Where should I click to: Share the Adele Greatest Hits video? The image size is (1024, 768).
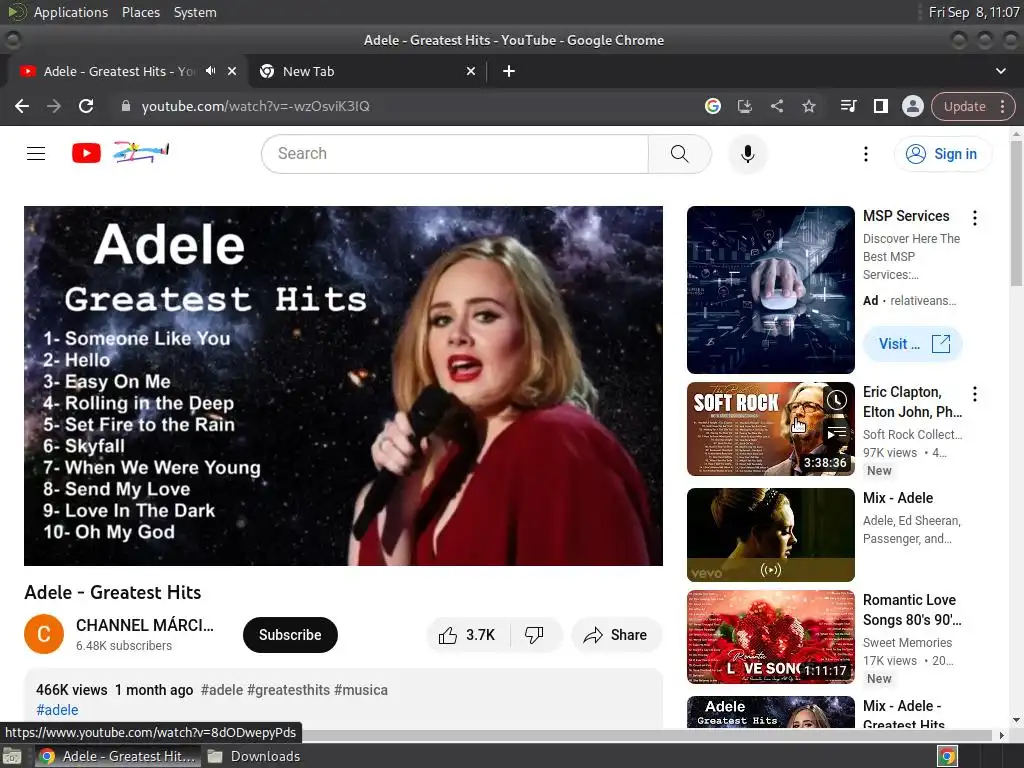pos(616,635)
